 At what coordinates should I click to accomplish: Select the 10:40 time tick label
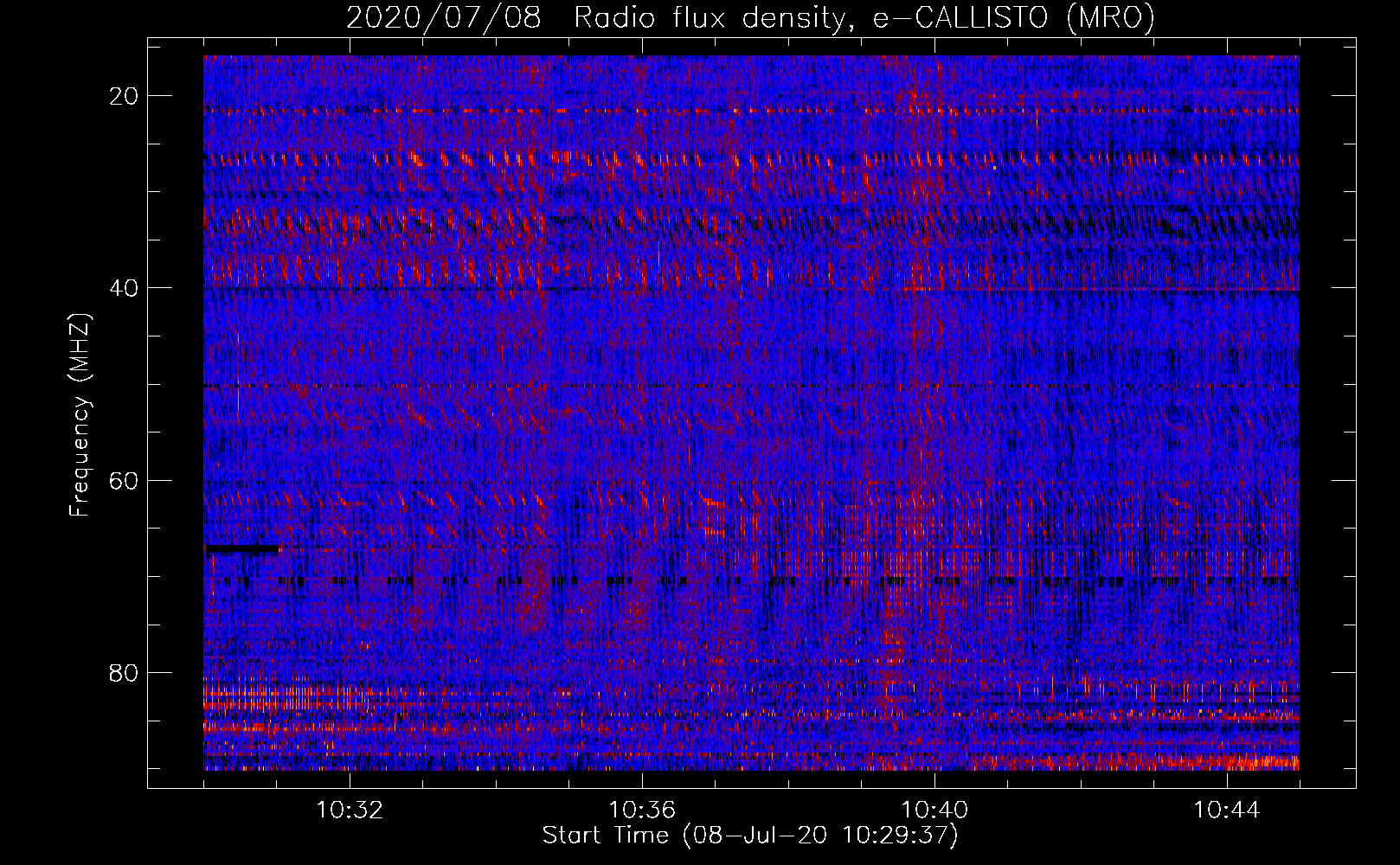934,811
